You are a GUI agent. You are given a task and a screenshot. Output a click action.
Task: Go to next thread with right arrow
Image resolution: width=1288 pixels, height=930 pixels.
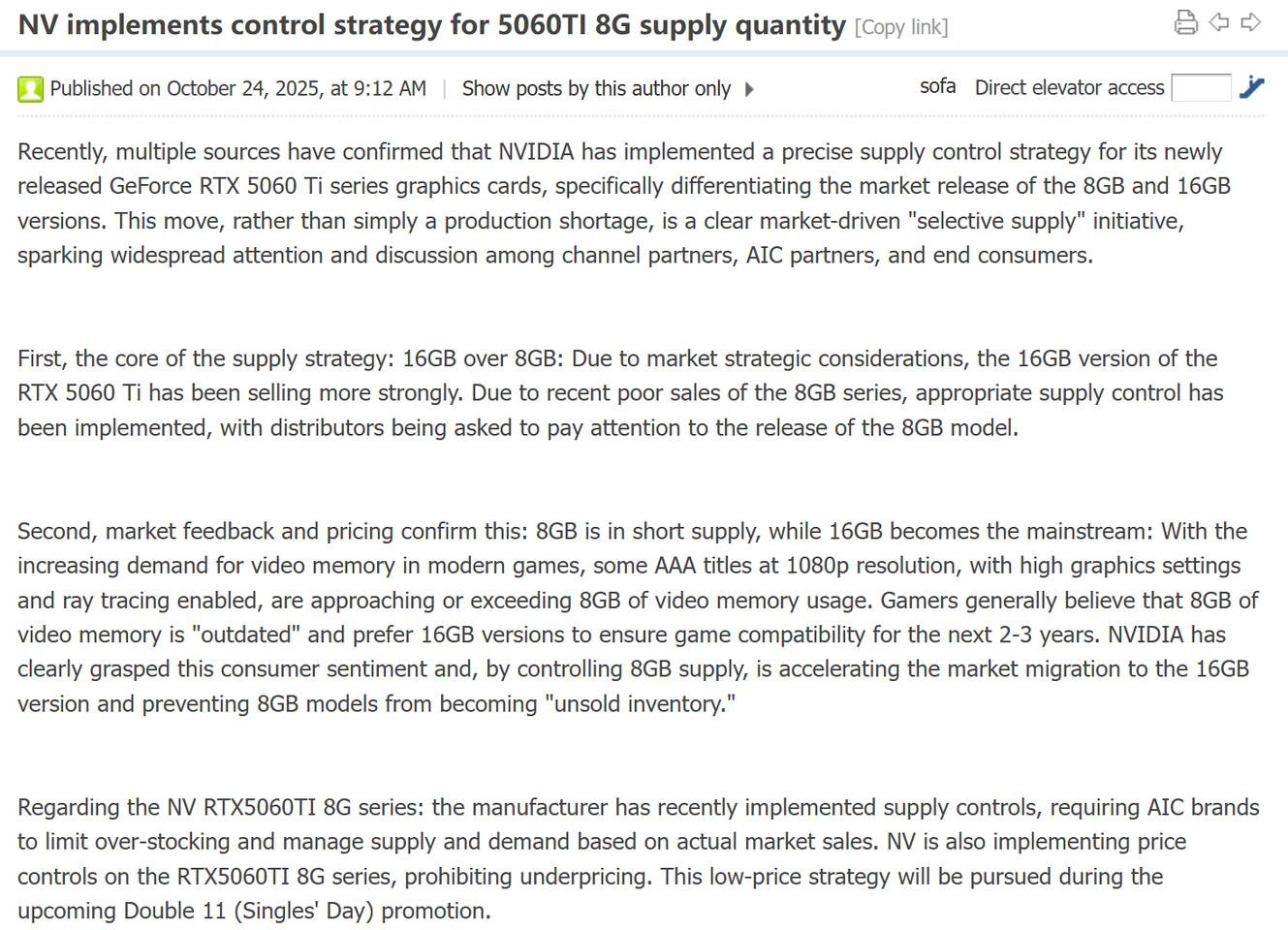1251,21
